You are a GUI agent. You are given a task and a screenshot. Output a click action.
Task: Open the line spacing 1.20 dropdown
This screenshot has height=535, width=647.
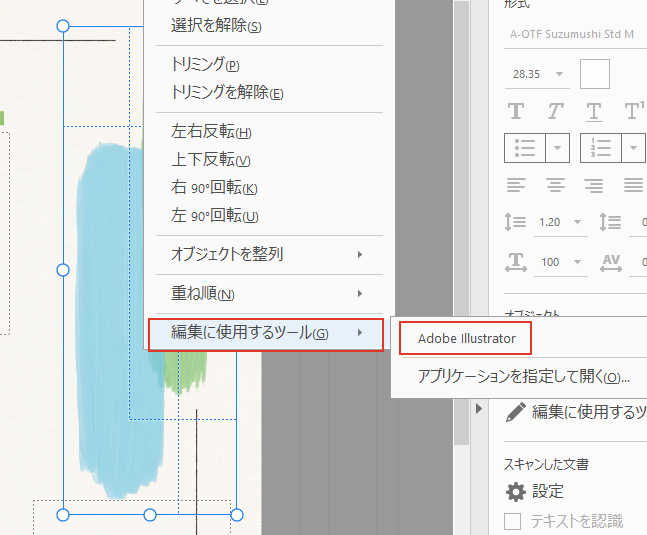[578, 222]
